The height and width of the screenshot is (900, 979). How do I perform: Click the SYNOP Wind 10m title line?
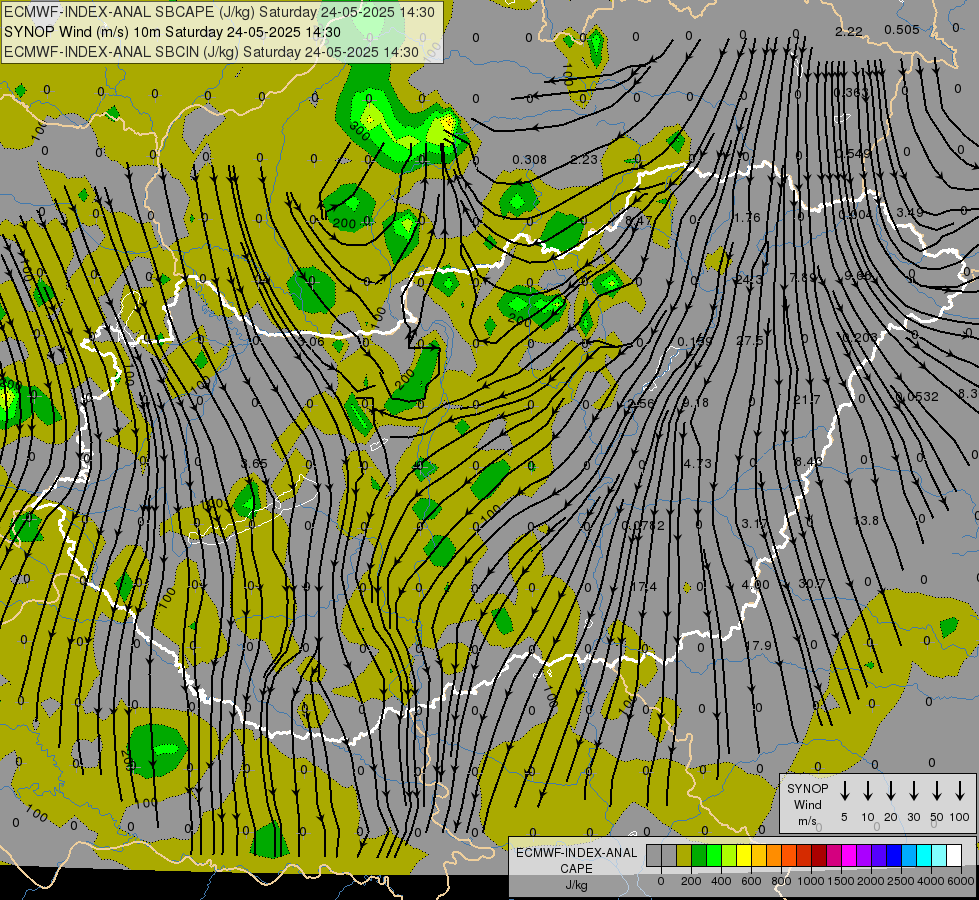coord(172,32)
